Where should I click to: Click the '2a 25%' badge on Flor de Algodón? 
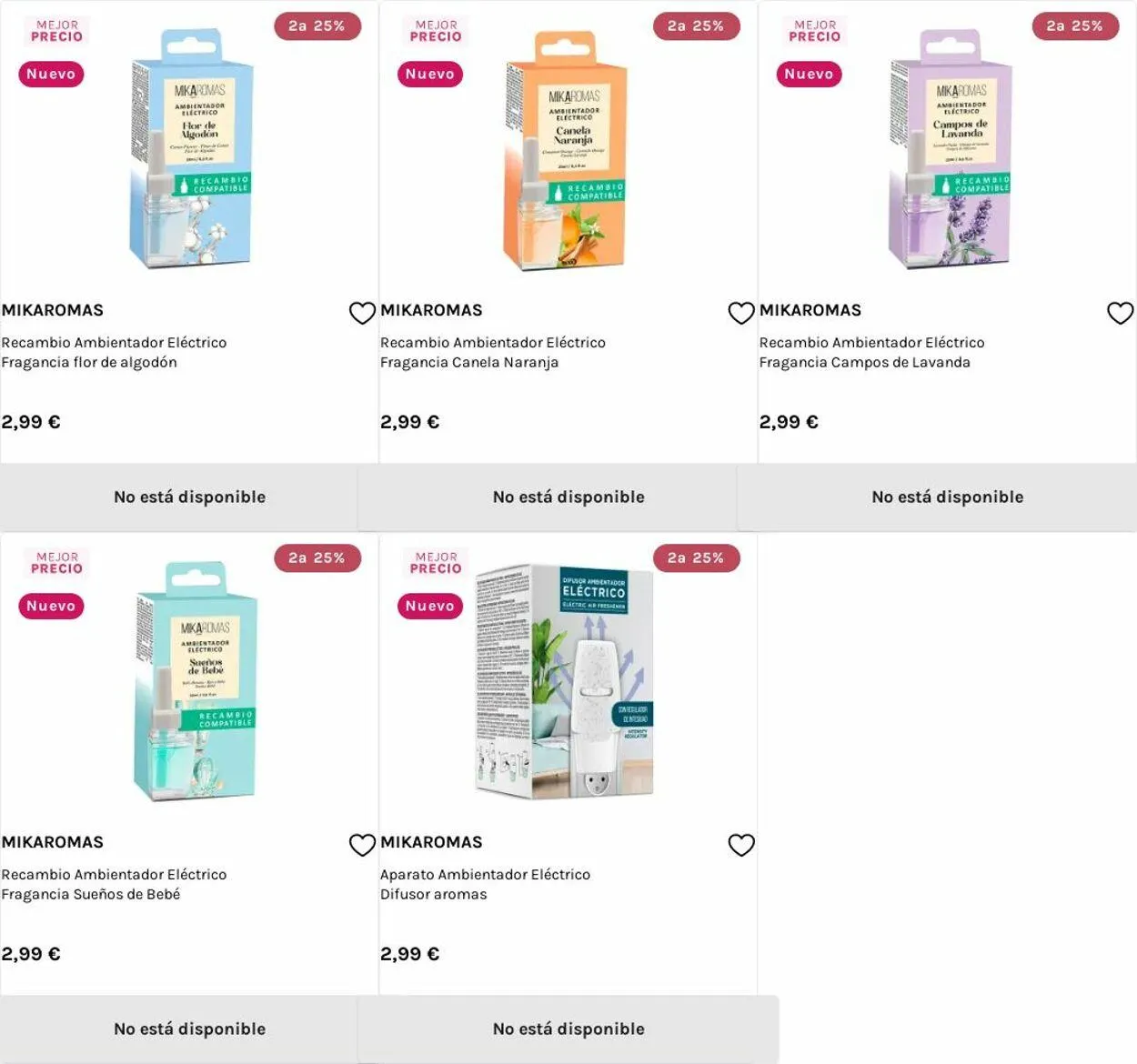pos(317,26)
